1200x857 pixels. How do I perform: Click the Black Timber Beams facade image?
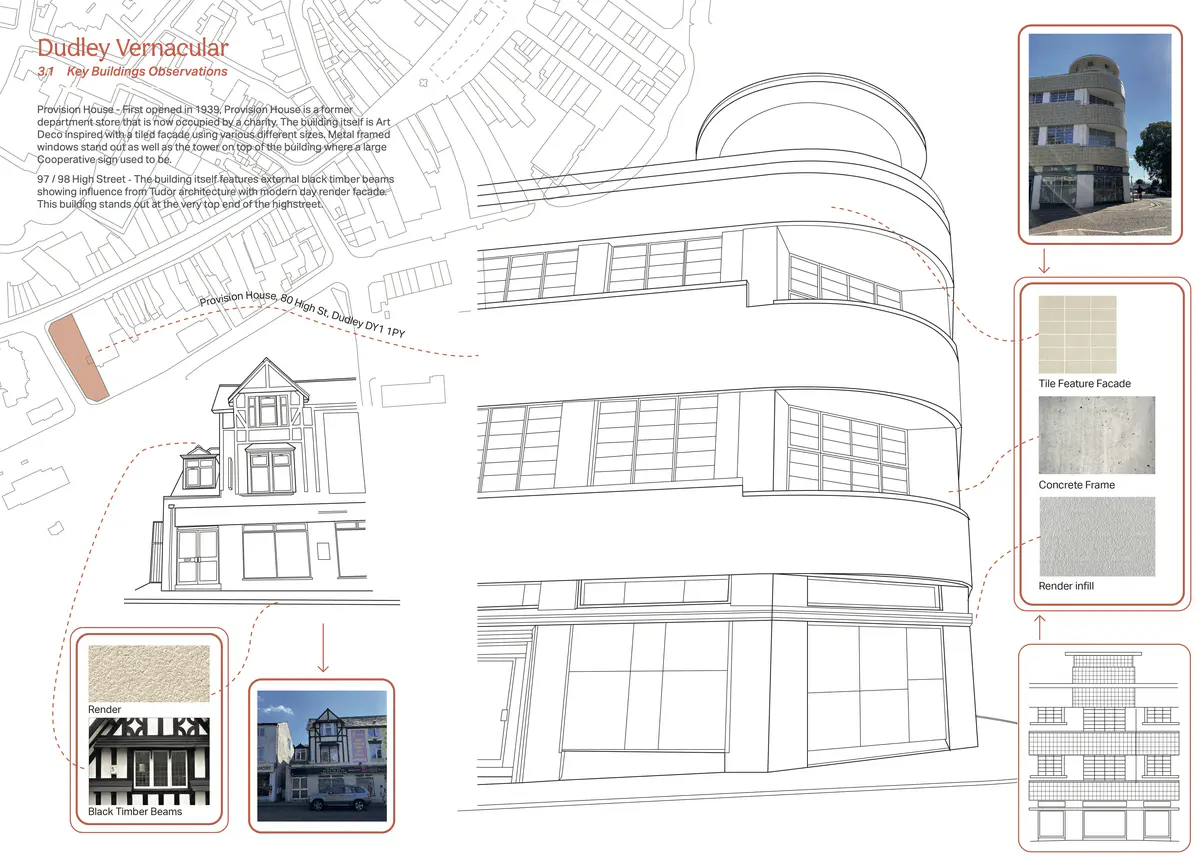point(148,760)
